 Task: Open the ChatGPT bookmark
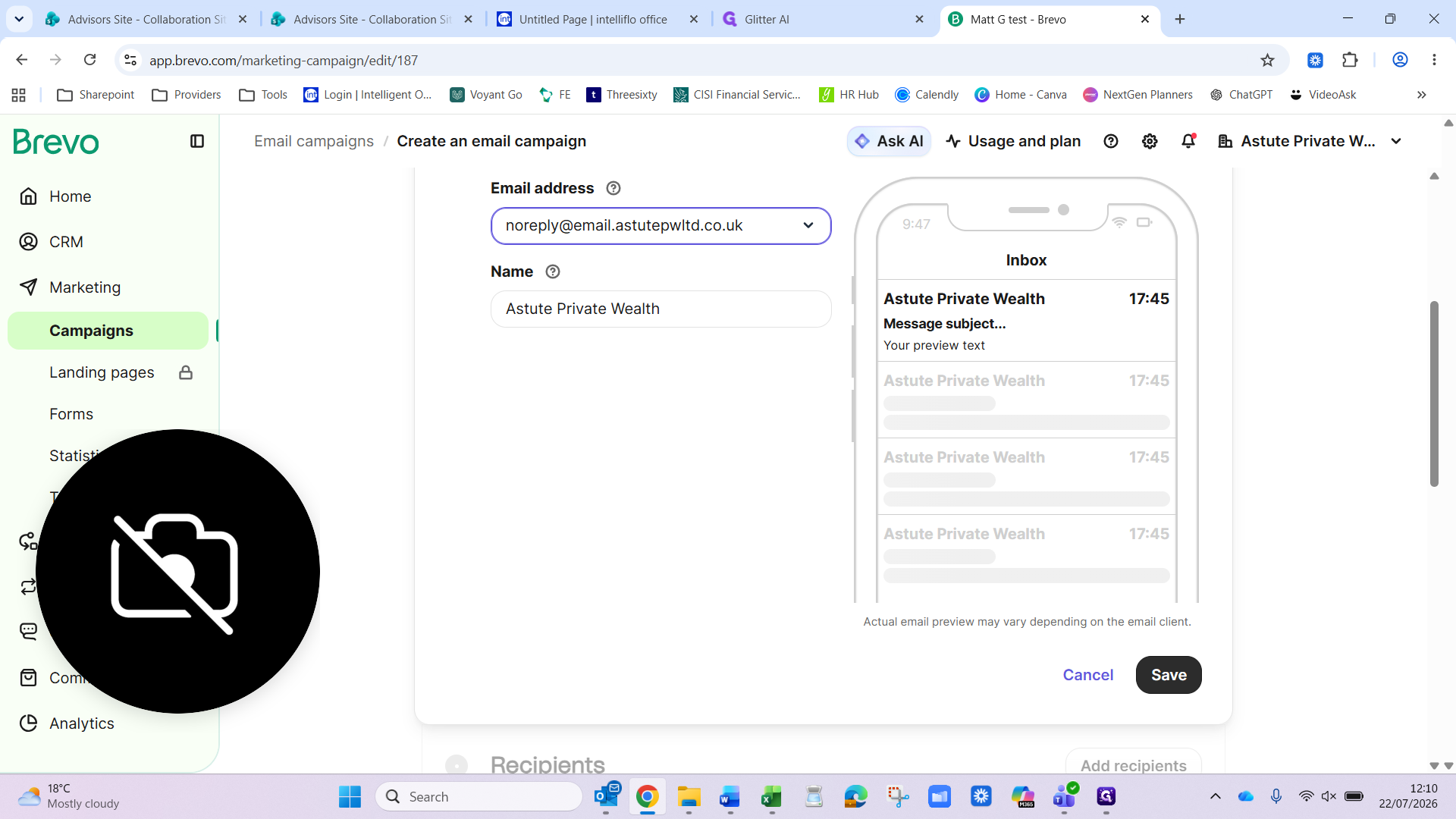click(1241, 95)
